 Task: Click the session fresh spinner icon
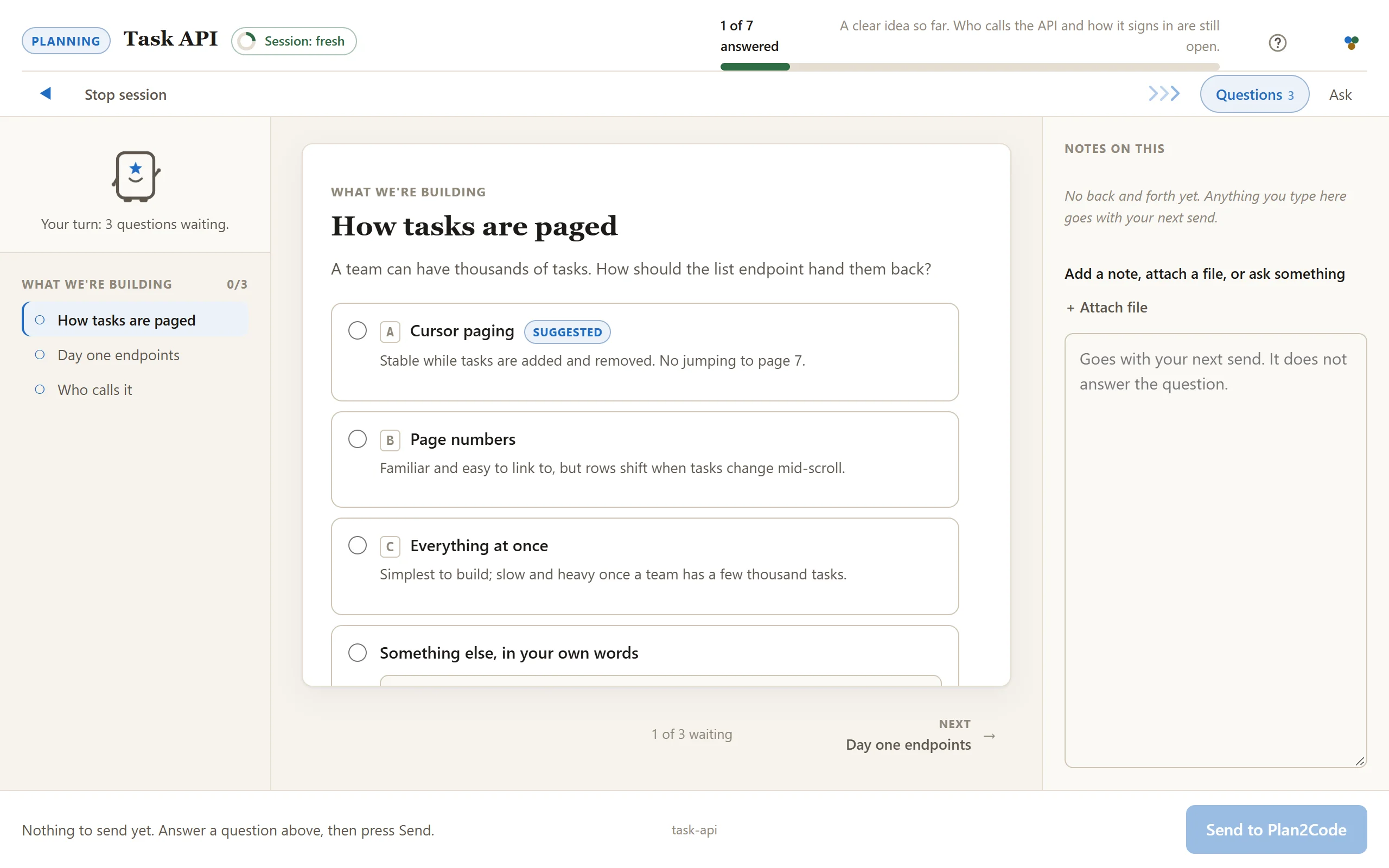click(247, 41)
